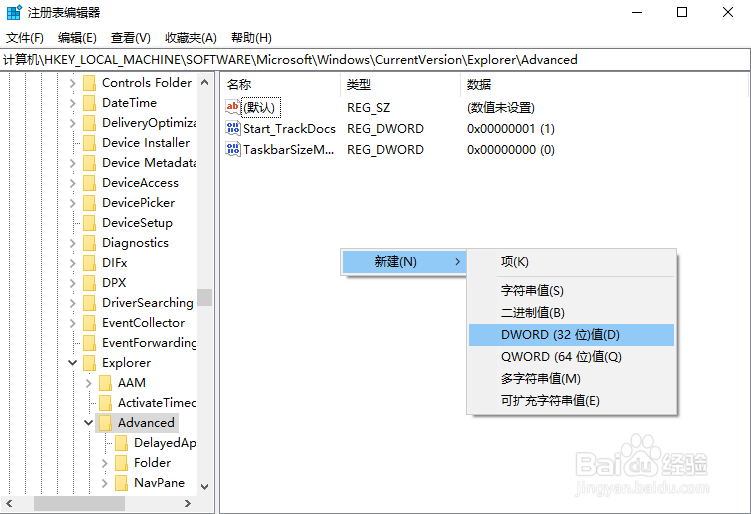The height and width of the screenshot is (514, 751).
Task: Click the Controls Folder folder icon
Action: coord(90,83)
